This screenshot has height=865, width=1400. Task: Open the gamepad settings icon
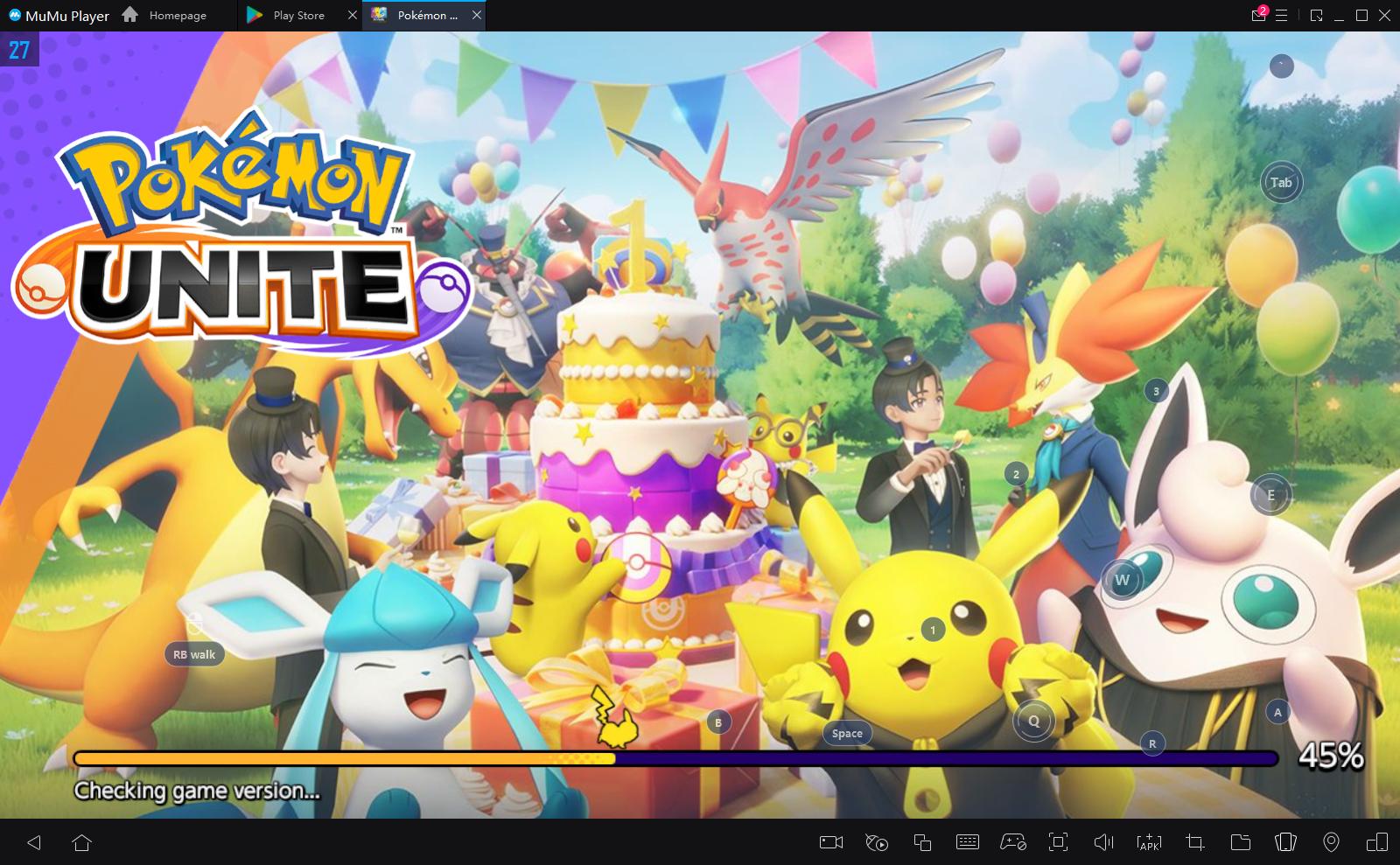tap(1013, 842)
